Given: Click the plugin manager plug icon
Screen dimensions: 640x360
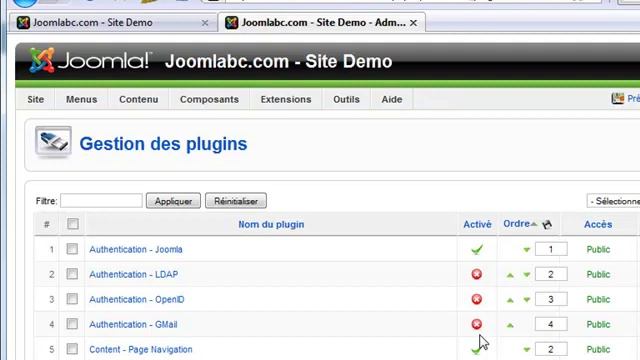Looking at the screenshot, I should (53, 142).
